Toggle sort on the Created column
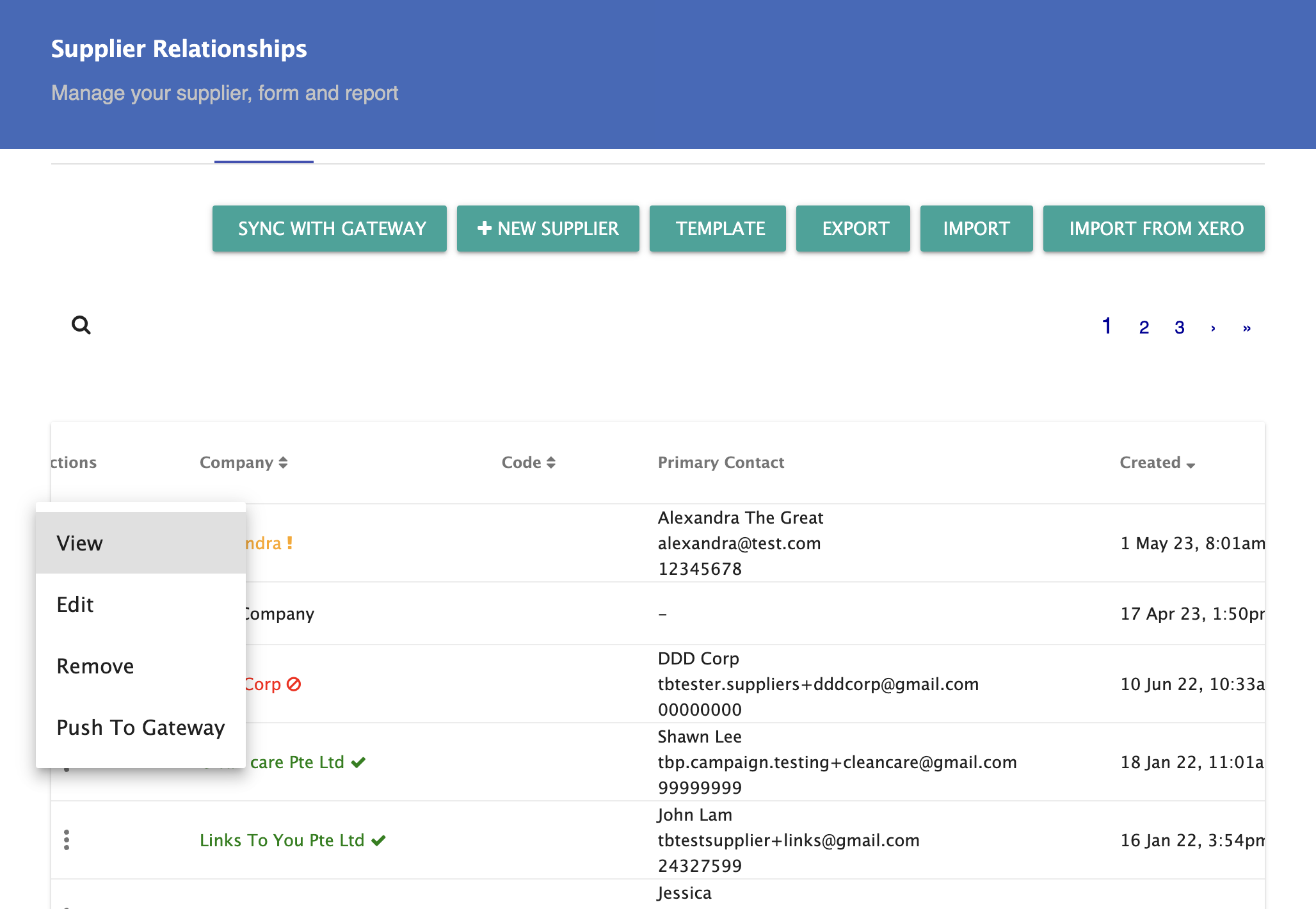 click(x=1157, y=462)
